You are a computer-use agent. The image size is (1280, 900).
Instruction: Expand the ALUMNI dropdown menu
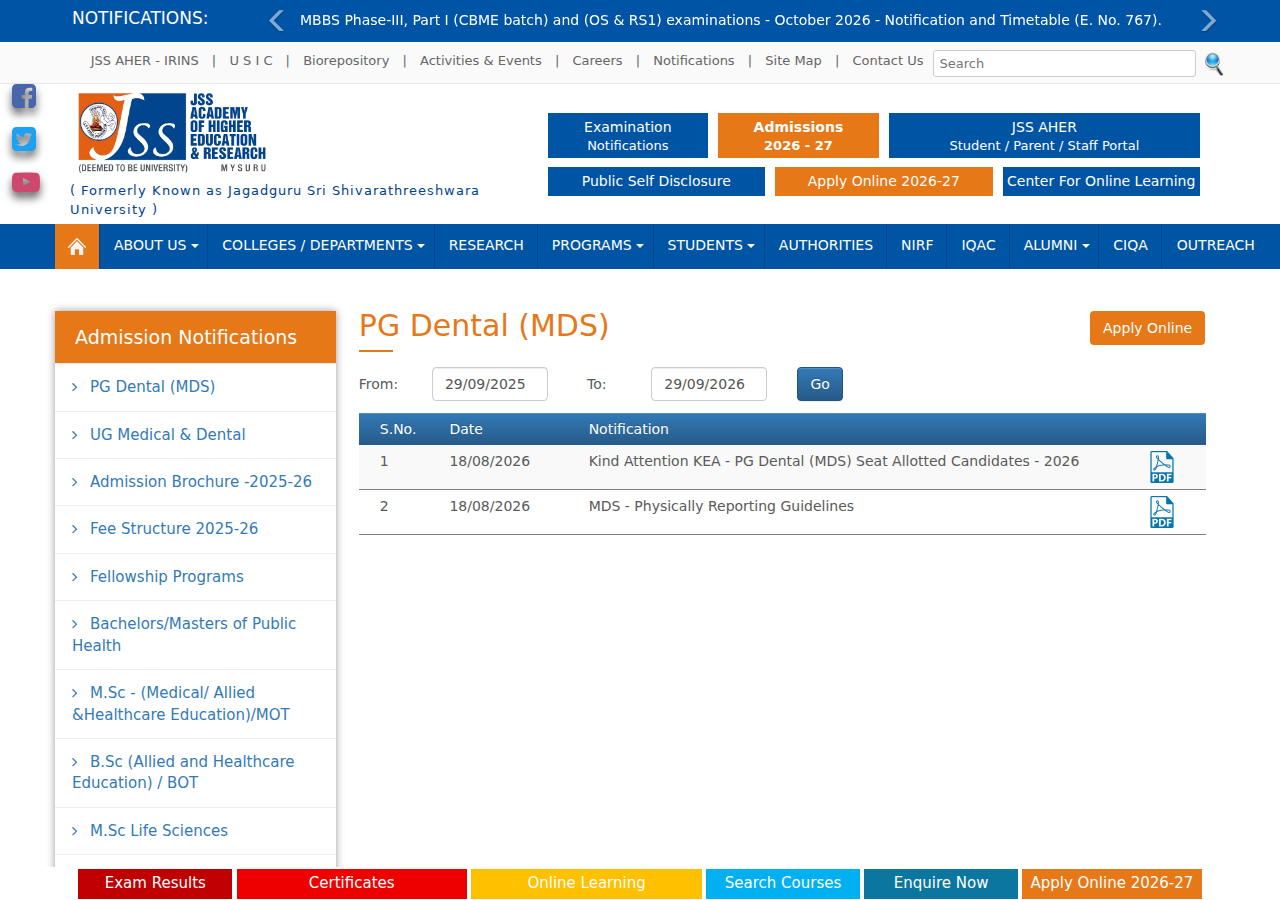coord(1056,246)
